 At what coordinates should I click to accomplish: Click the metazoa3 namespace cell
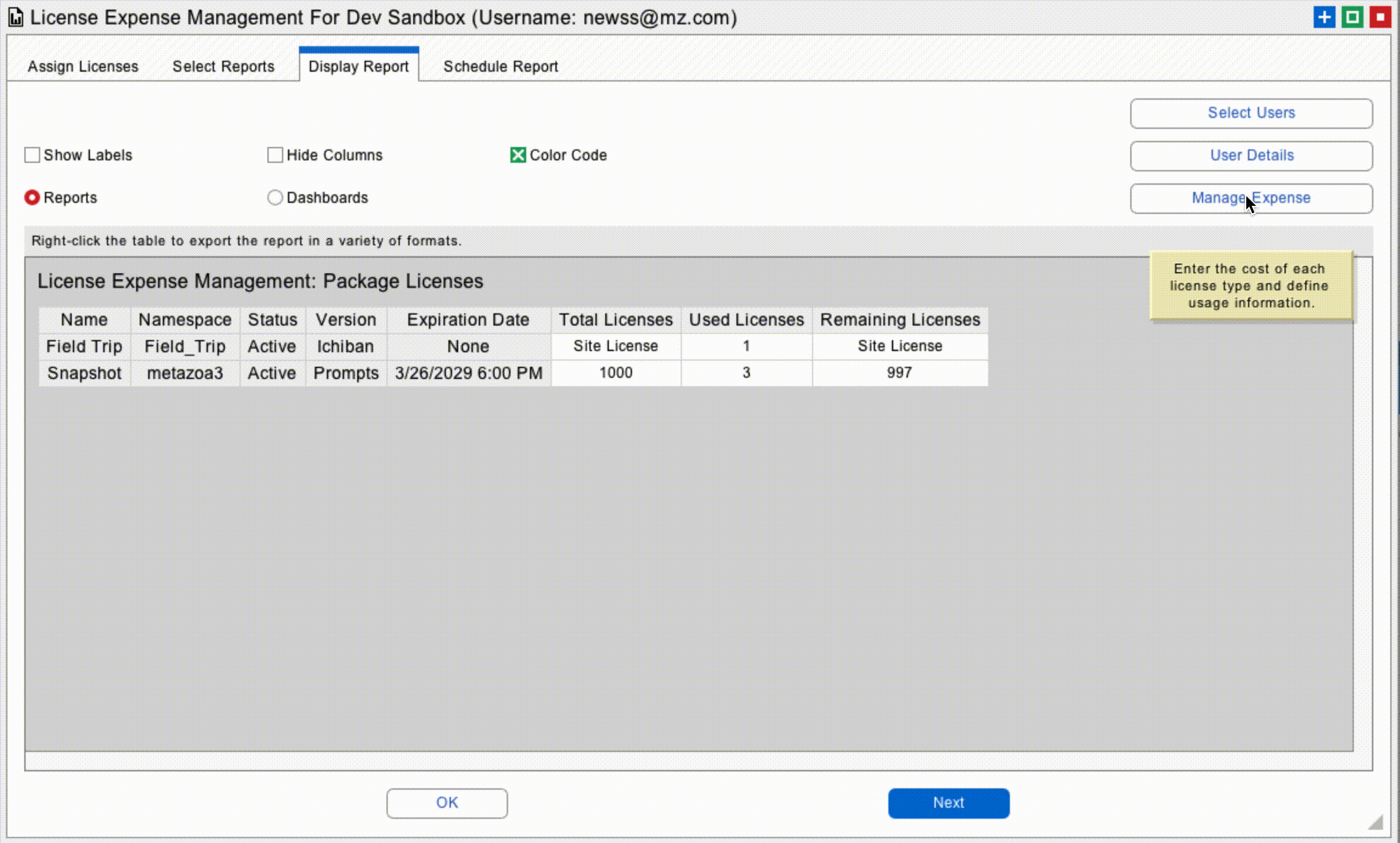(x=185, y=373)
